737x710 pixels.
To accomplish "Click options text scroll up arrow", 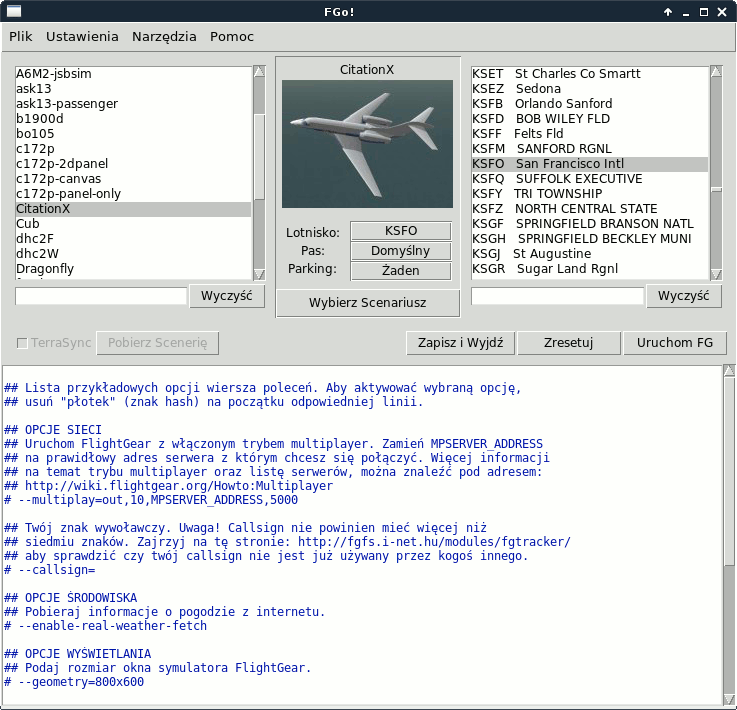I will 729,371.
